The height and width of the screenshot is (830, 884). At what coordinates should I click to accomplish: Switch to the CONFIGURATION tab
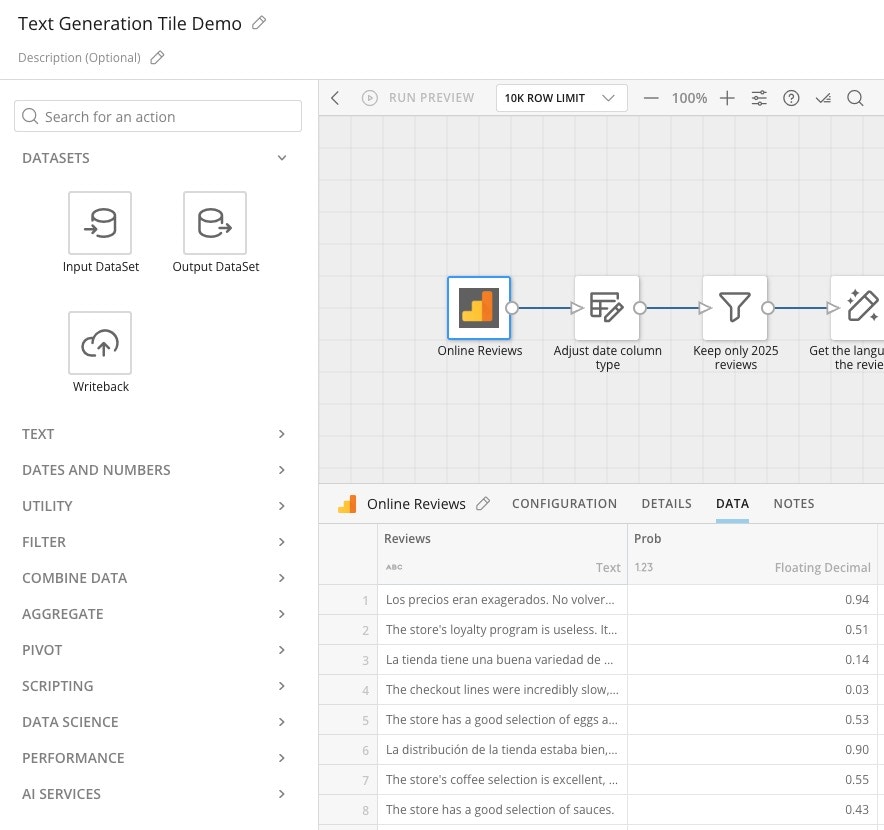(564, 504)
